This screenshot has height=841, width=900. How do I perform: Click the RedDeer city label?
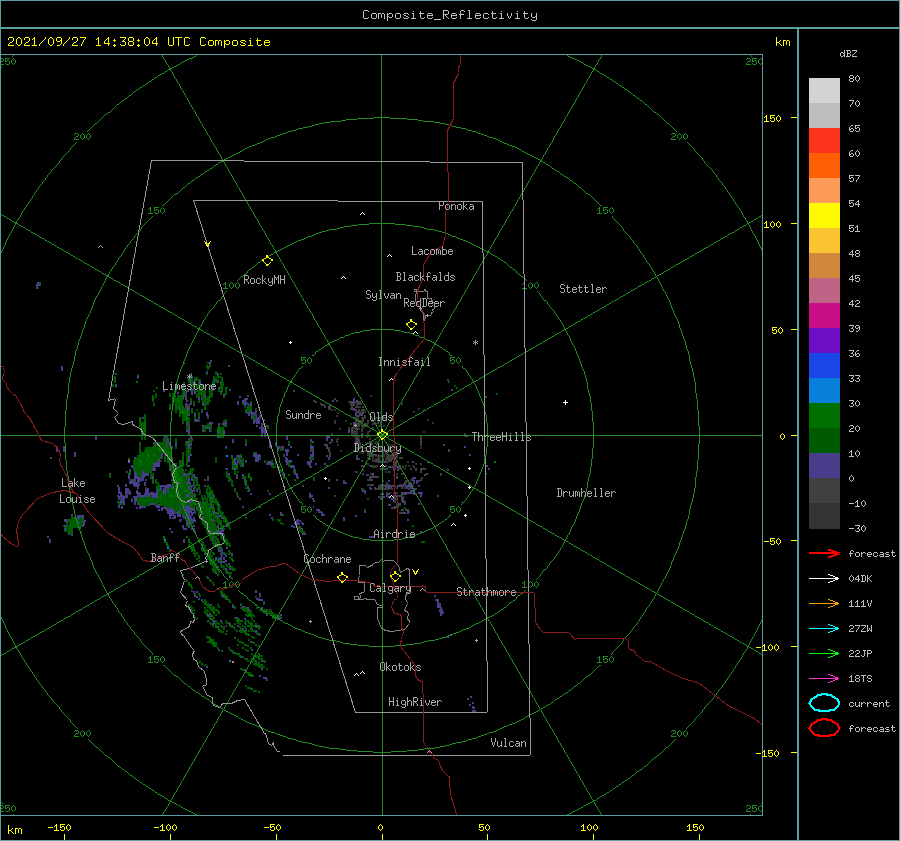(x=424, y=303)
